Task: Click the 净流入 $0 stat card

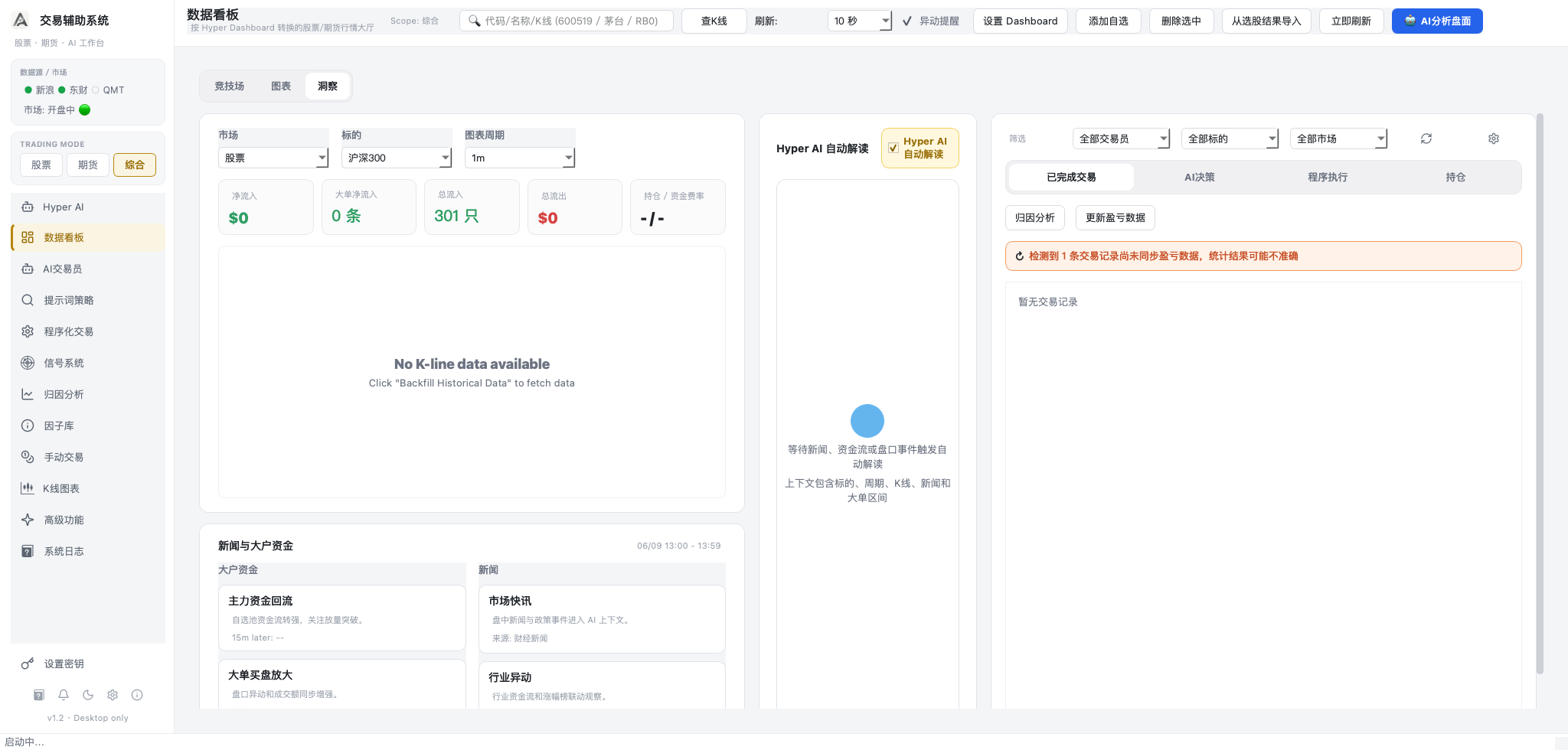Action: [266, 207]
